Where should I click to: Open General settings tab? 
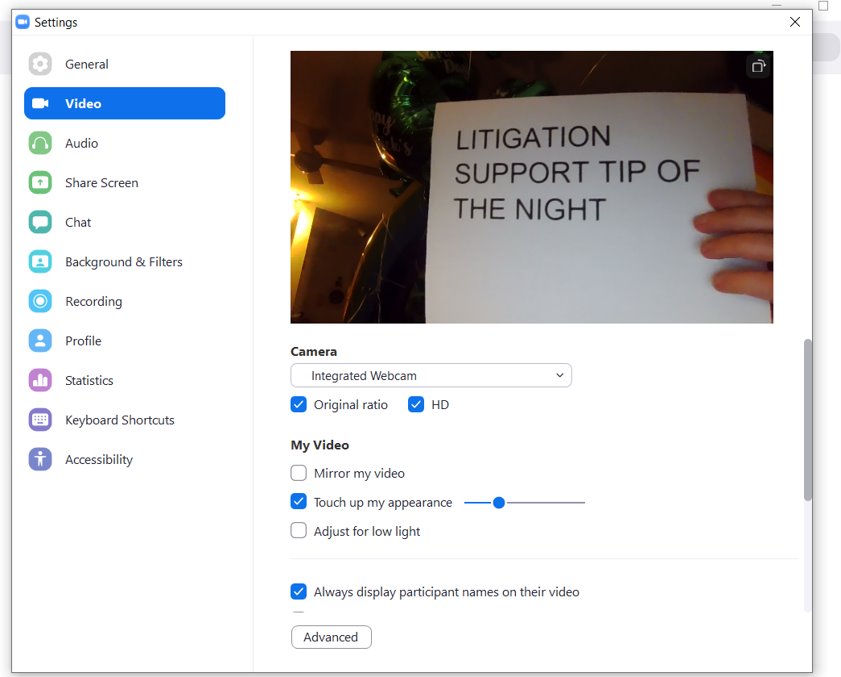click(124, 64)
